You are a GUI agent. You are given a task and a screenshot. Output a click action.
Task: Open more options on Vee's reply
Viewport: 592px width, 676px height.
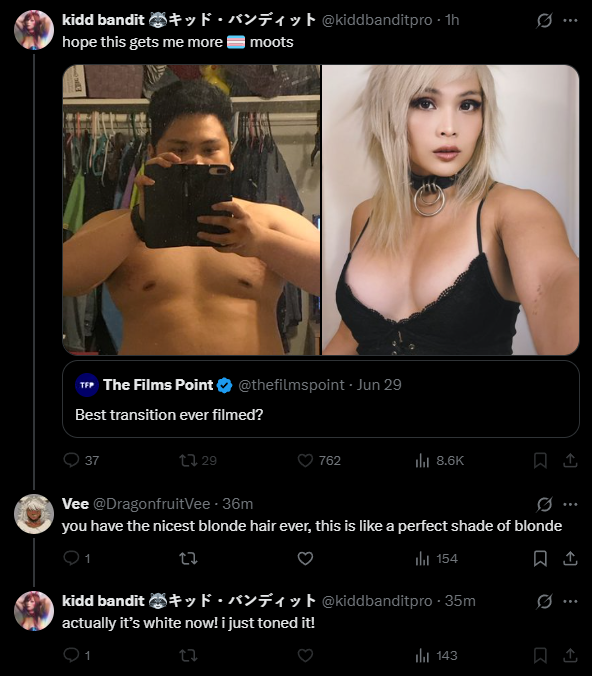[570, 504]
